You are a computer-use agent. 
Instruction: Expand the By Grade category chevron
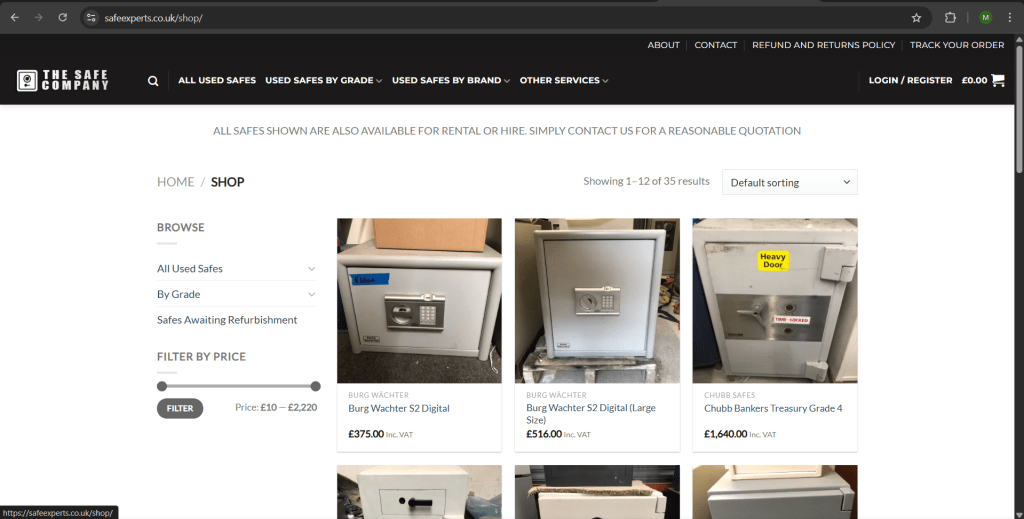311,294
